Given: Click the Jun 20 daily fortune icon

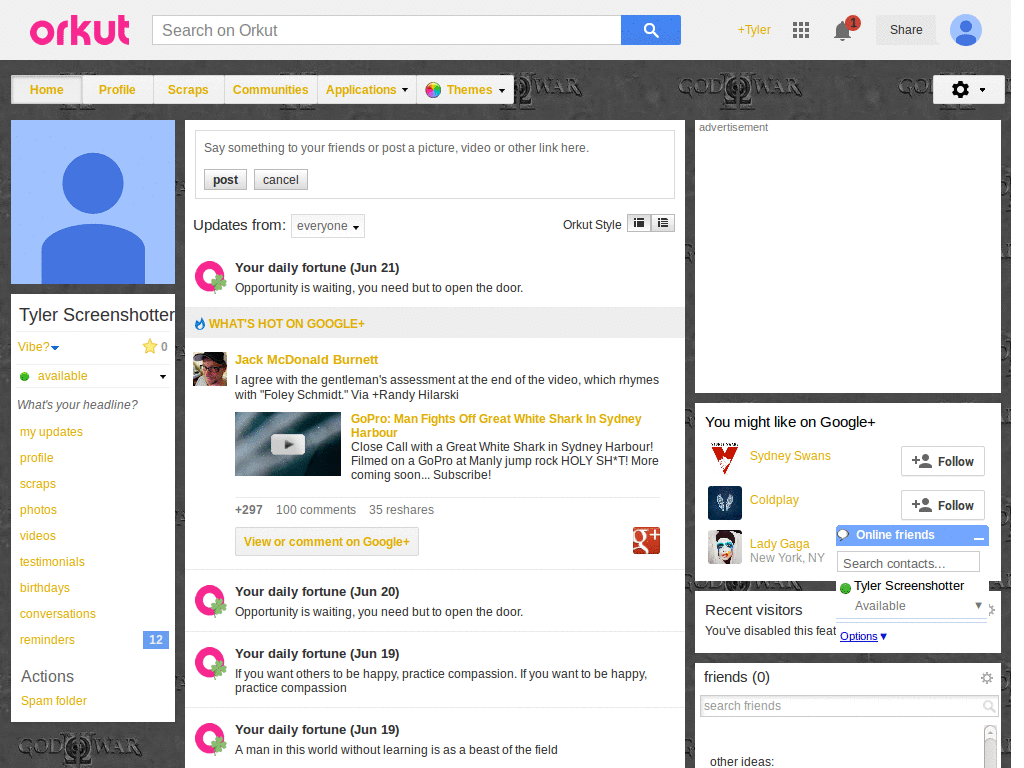Looking at the screenshot, I should click(x=210, y=601).
